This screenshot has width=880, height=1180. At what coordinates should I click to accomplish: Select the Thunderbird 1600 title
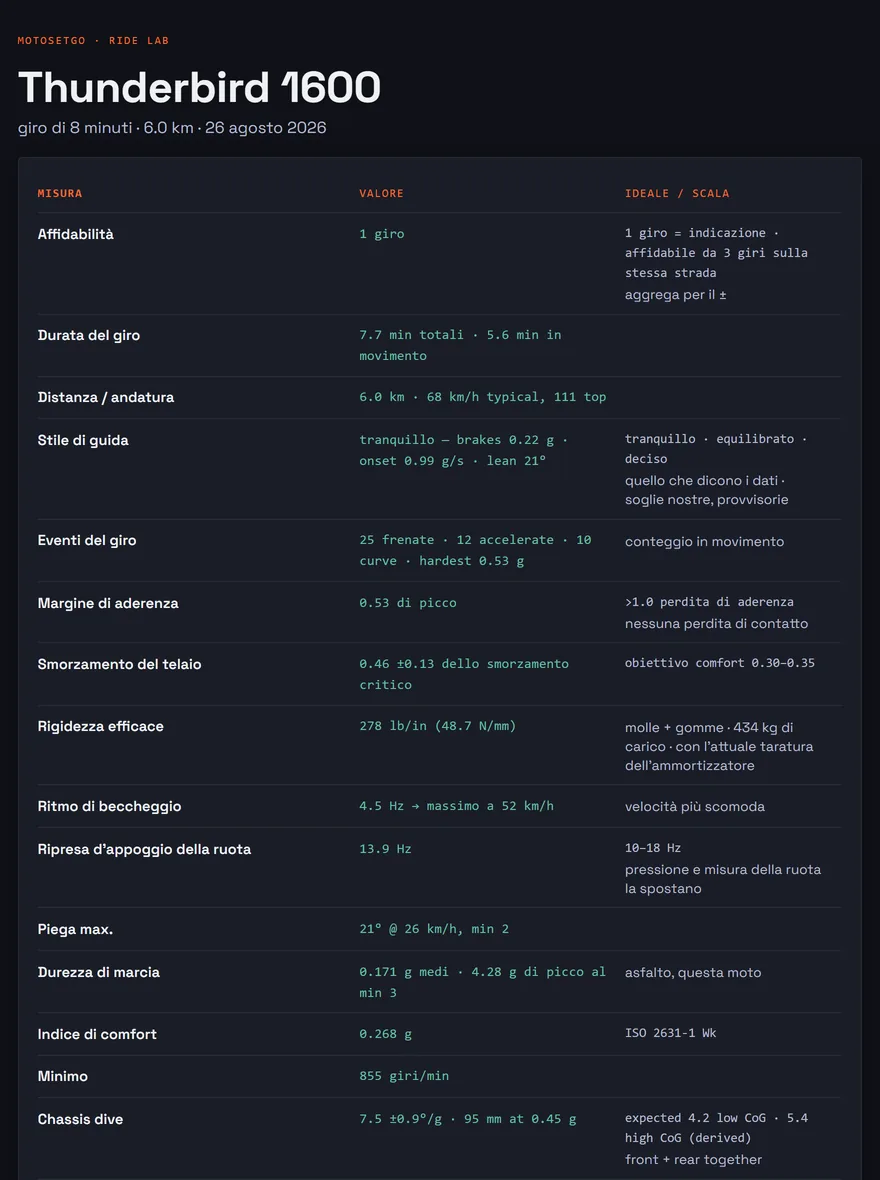click(199, 87)
